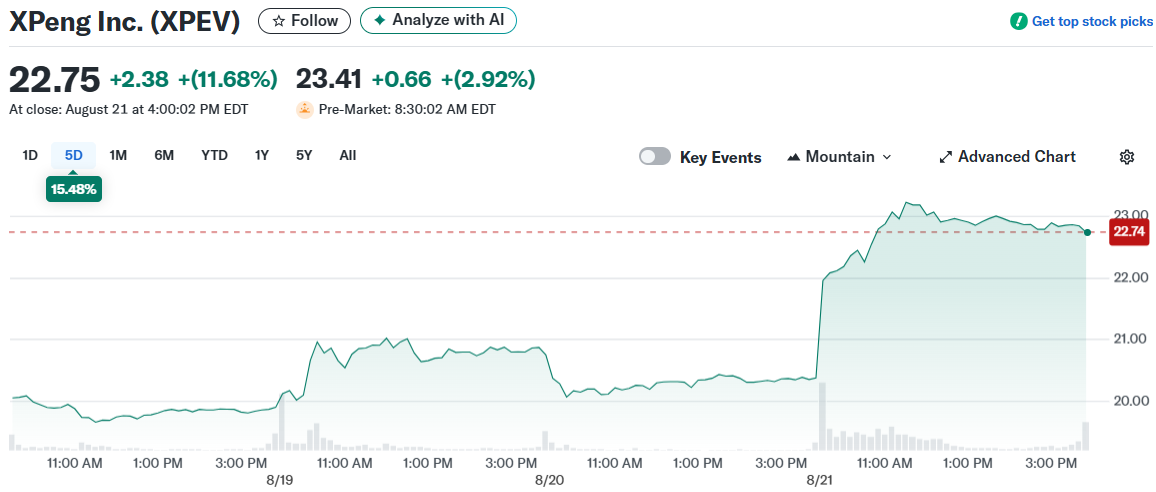Click the 22.75 closing price
1156x492 pixels.
point(54,79)
